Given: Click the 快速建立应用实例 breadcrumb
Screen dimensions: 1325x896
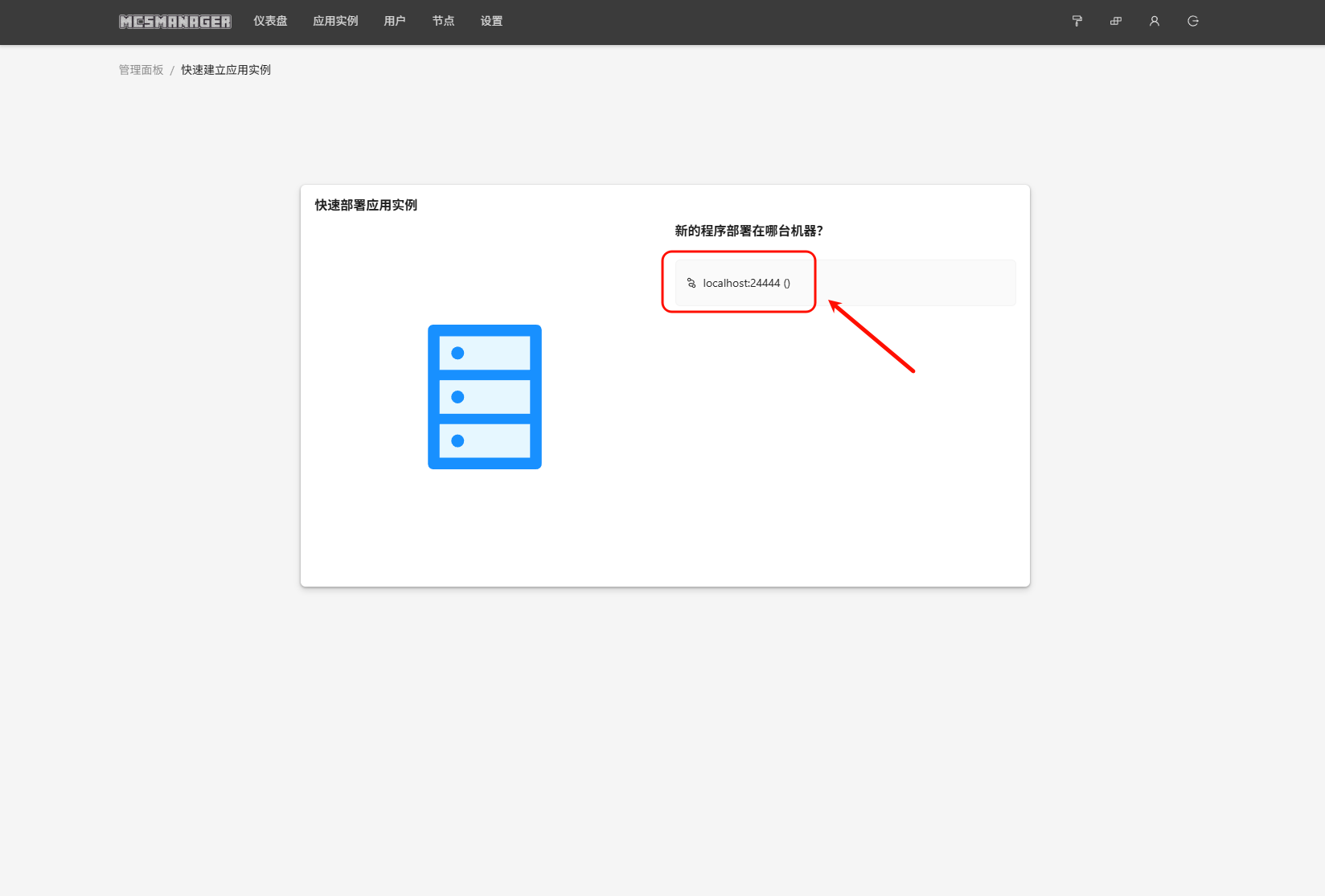Looking at the screenshot, I should pos(226,70).
